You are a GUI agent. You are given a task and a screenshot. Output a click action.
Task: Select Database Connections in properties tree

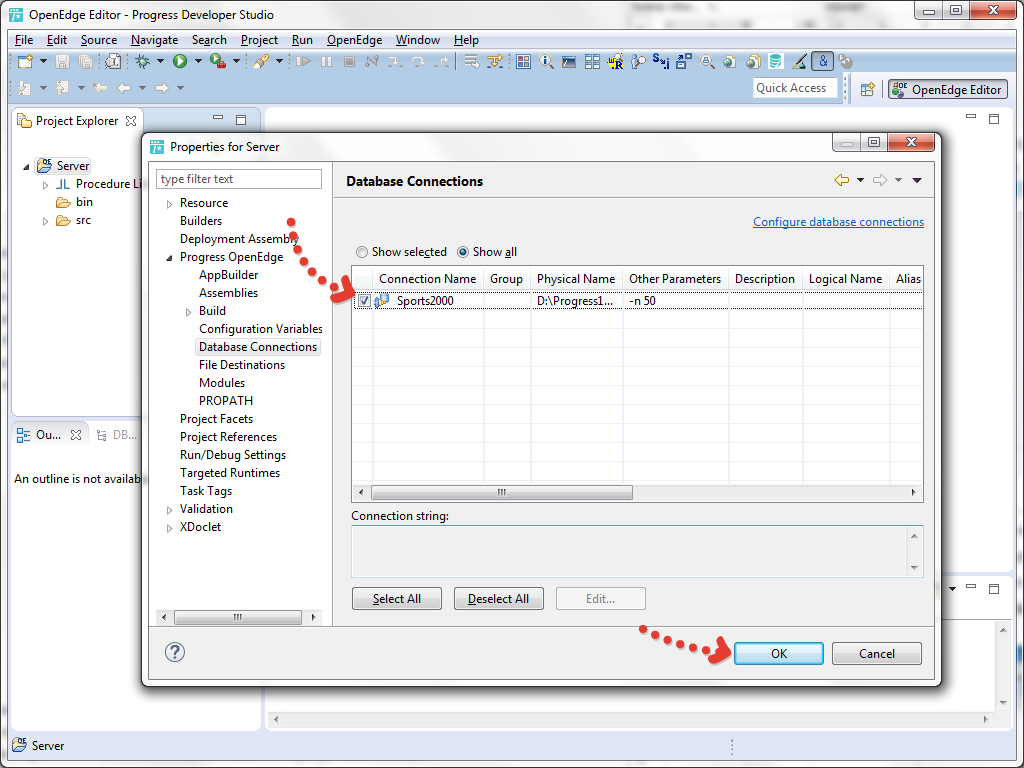pos(258,347)
